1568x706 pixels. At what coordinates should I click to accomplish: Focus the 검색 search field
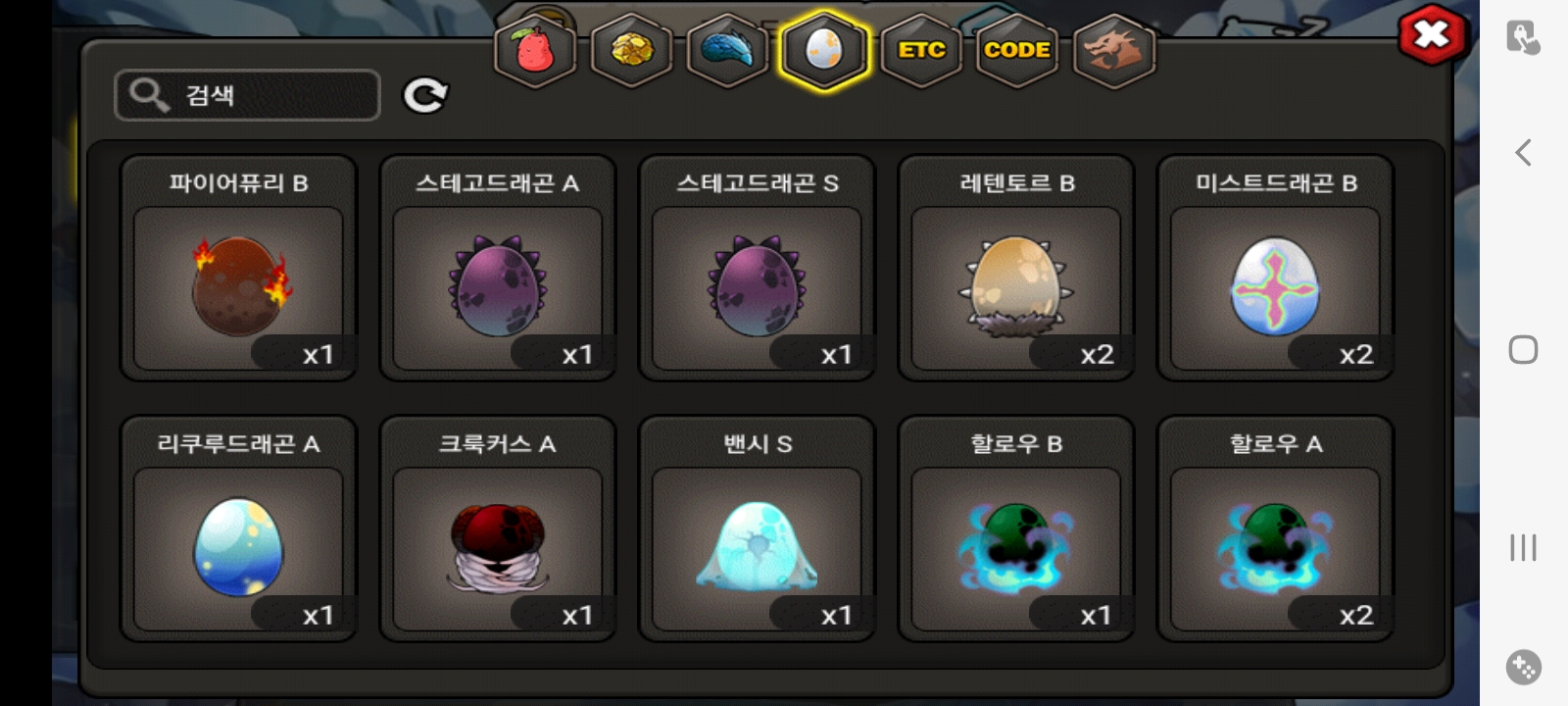(247, 95)
